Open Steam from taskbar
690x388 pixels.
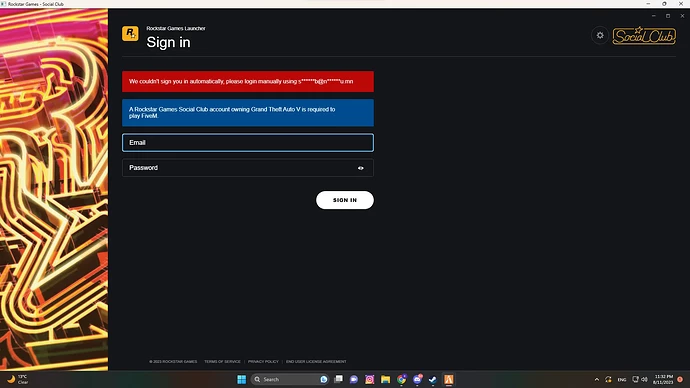pyautogui.click(x=433, y=379)
